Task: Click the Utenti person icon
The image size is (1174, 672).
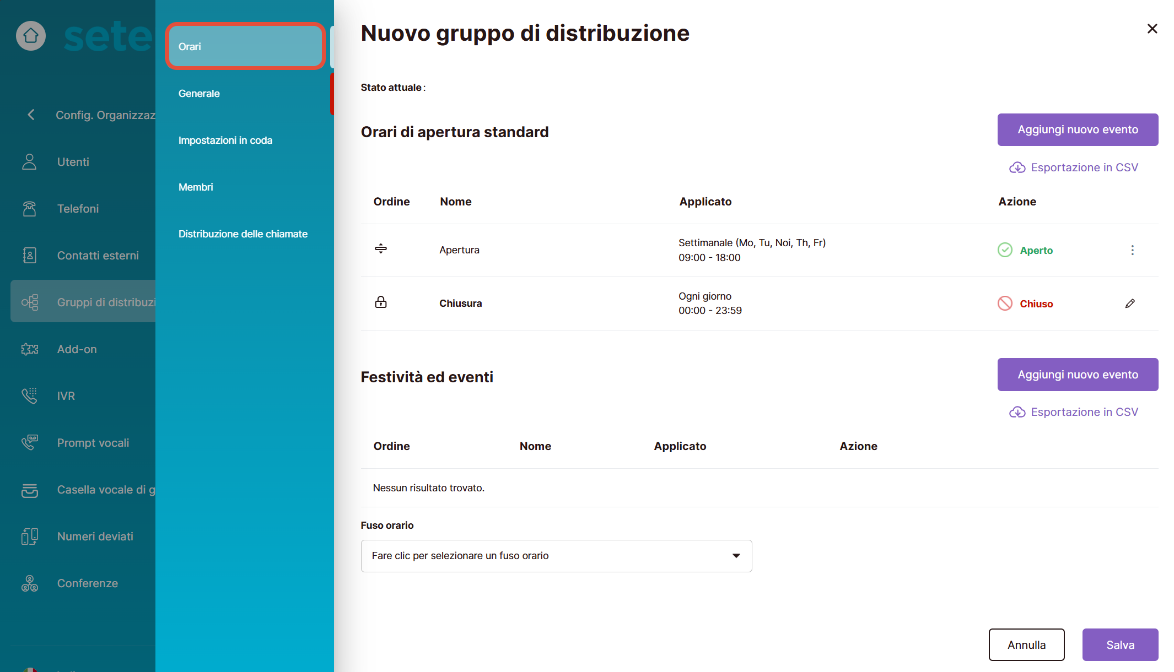Action: coord(29,162)
